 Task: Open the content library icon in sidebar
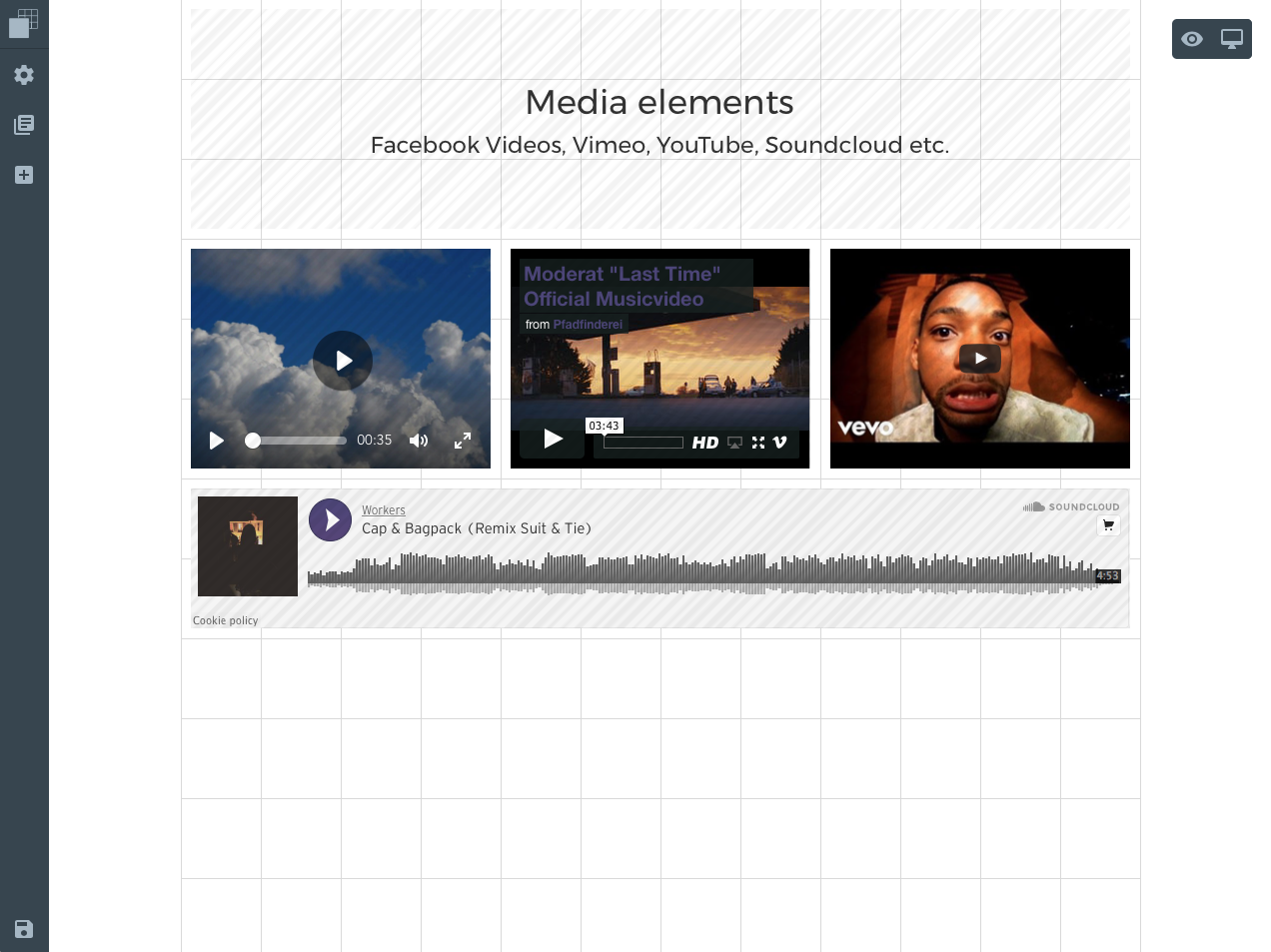point(24,125)
